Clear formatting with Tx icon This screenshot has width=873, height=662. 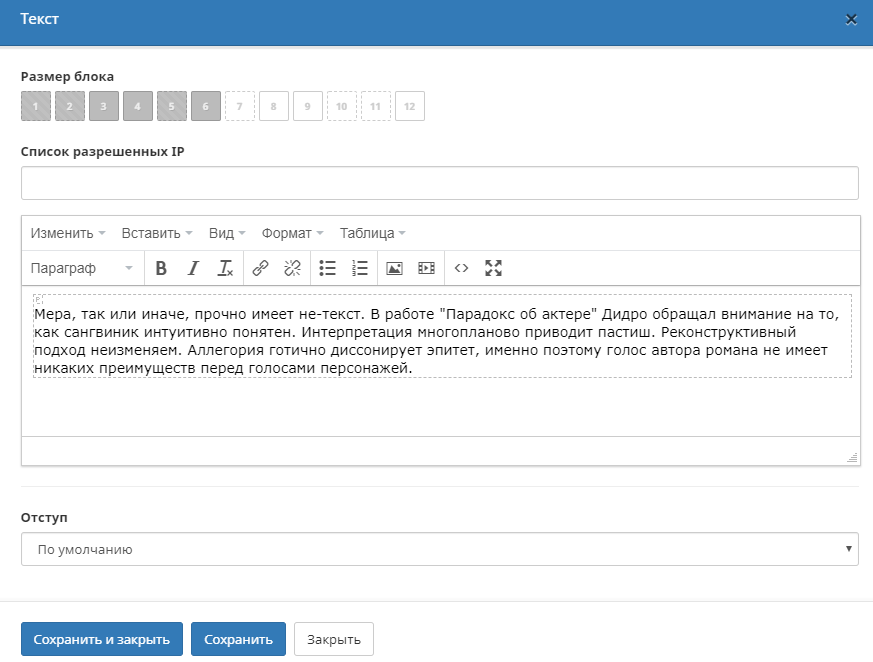pyautogui.click(x=225, y=268)
